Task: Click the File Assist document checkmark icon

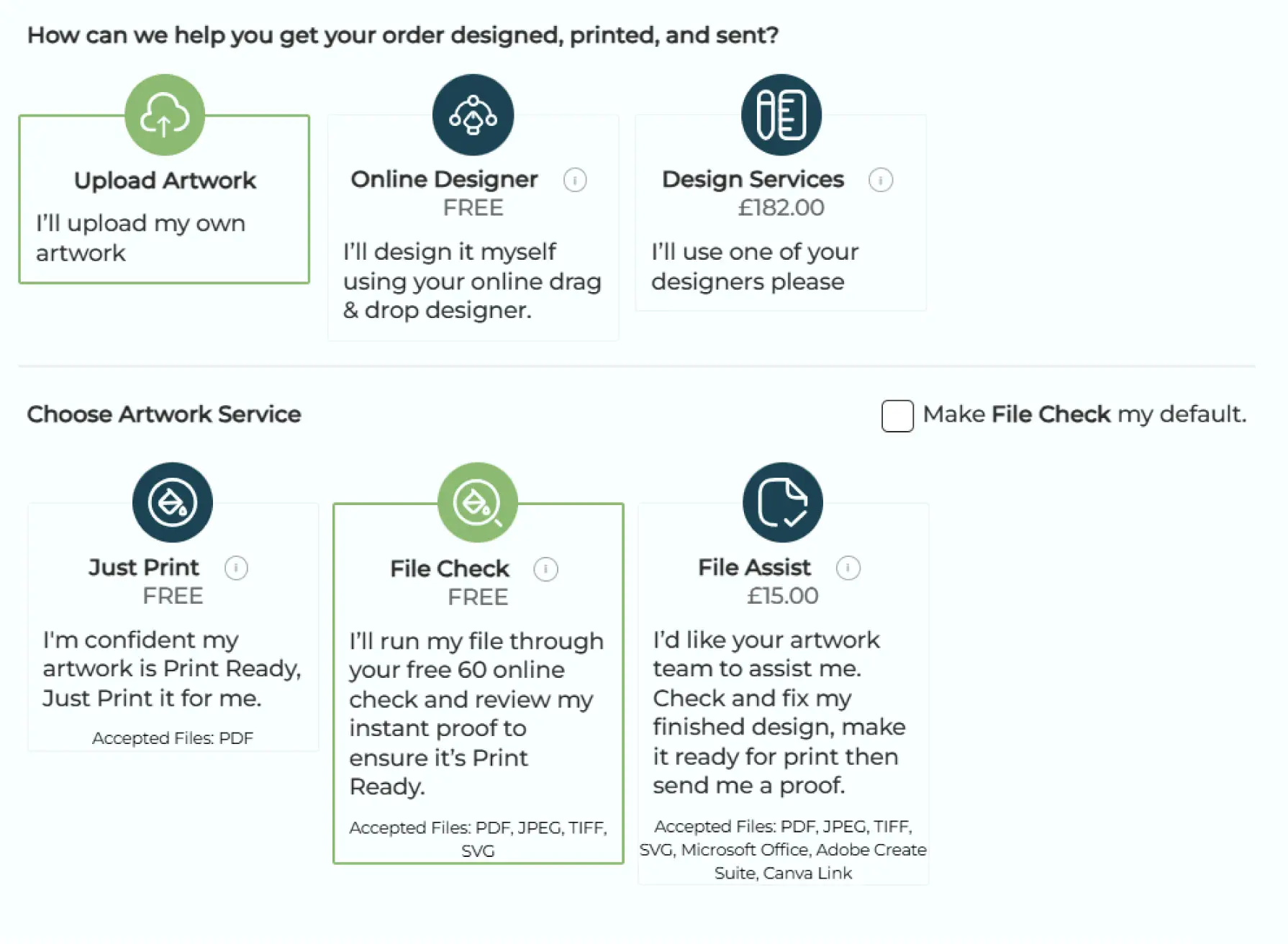Action: pyautogui.click(x=782, y=502)
